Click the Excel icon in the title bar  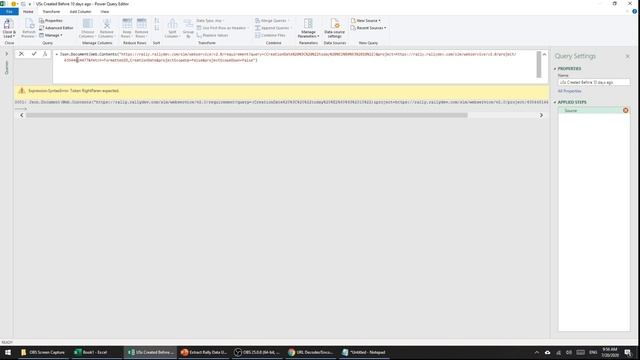point(2,4)
